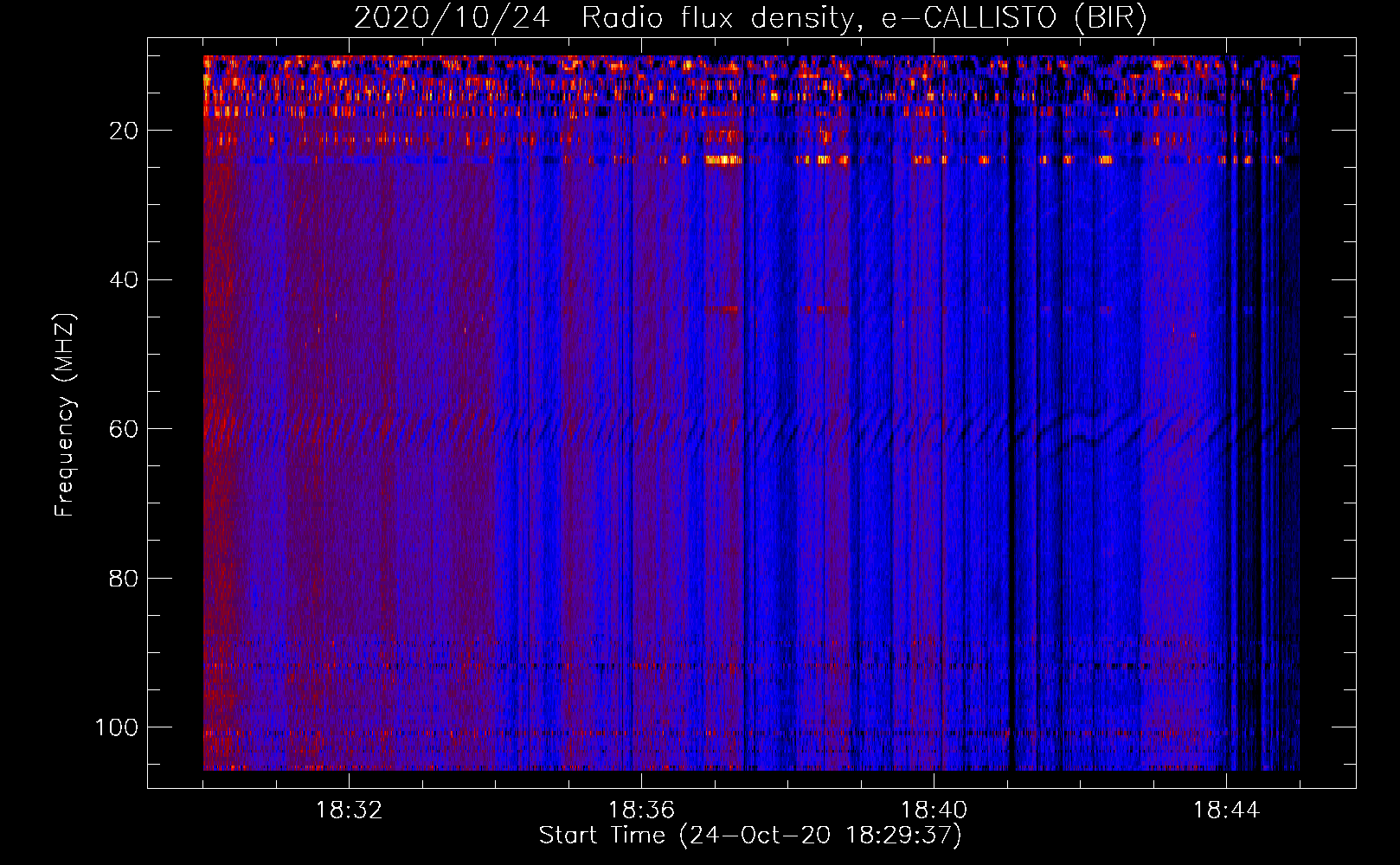Image resolution: width=1400 pixels, height=865 pixels.
Task: Click the '18:44' time tick label
Action: [x=1226, y=811]
